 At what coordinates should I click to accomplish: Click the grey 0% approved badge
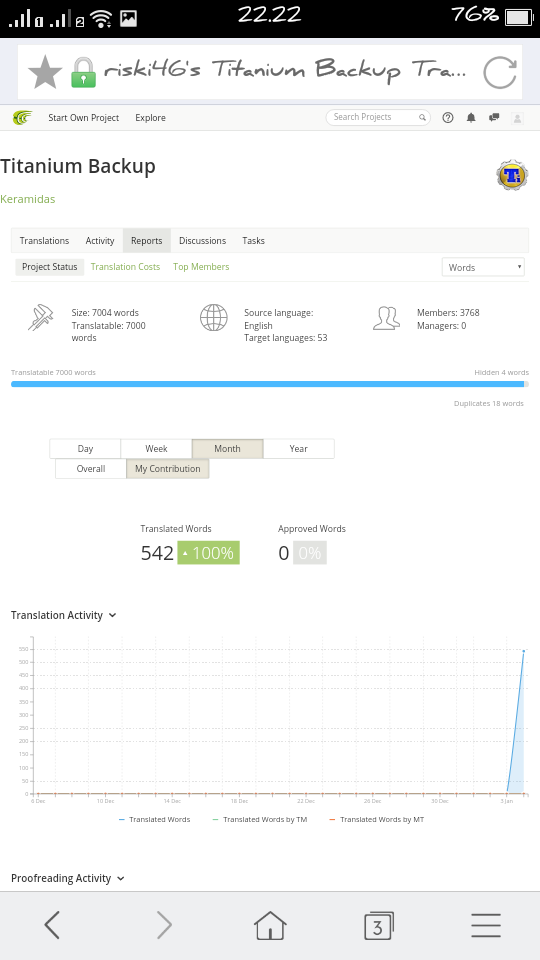coord(310,553)
